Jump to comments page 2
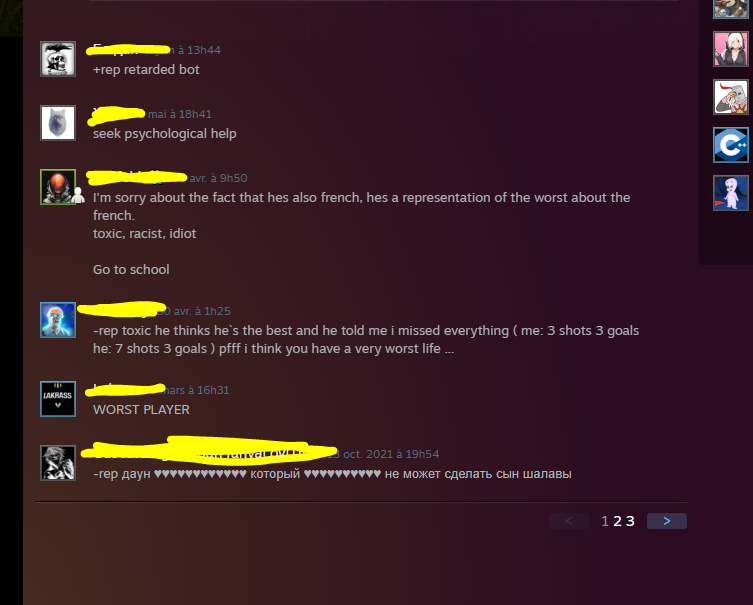The width and height of the screenshot is (753, 605). tap(618, 521)
